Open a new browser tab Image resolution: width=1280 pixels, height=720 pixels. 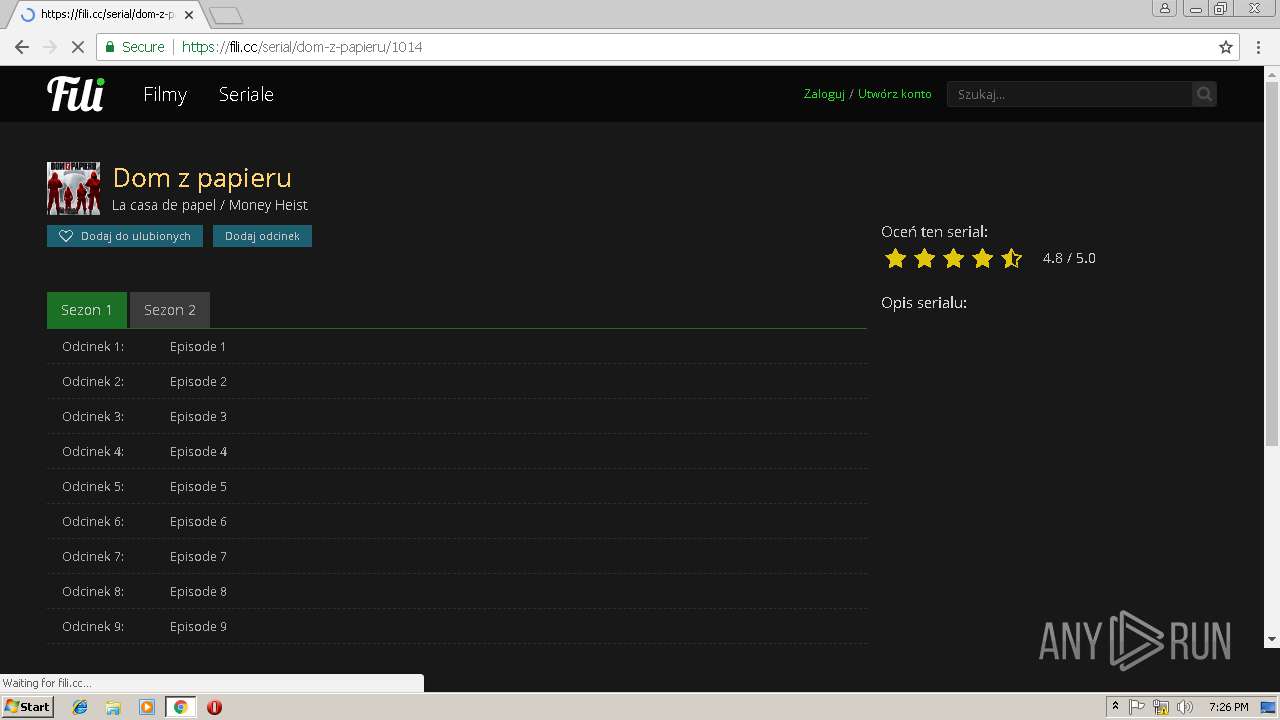pyautogui.click(x=226, y=15)
